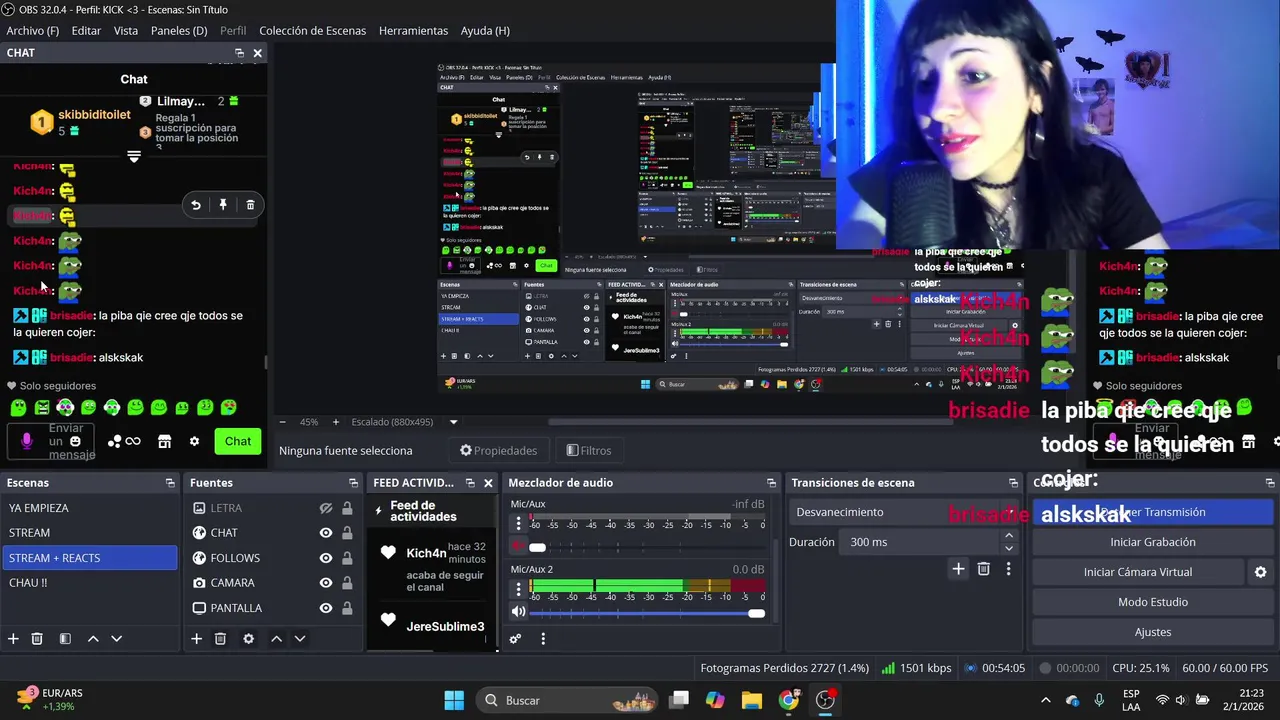Toggle lock on CAMARA source

pos(347,583)
